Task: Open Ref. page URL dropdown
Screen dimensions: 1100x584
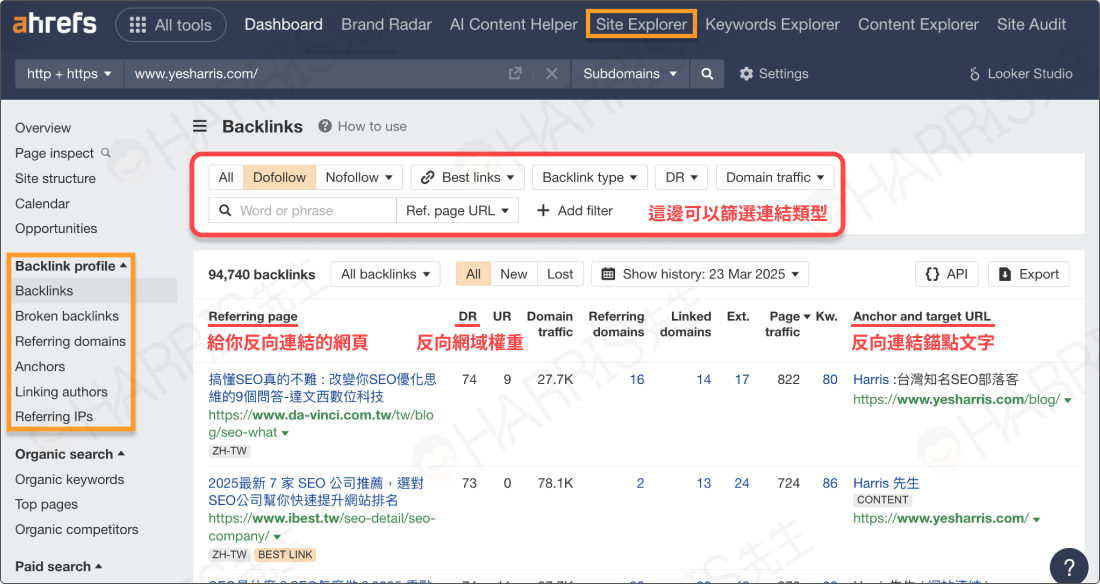Action: pyautogui.click(x=457, y=211)
